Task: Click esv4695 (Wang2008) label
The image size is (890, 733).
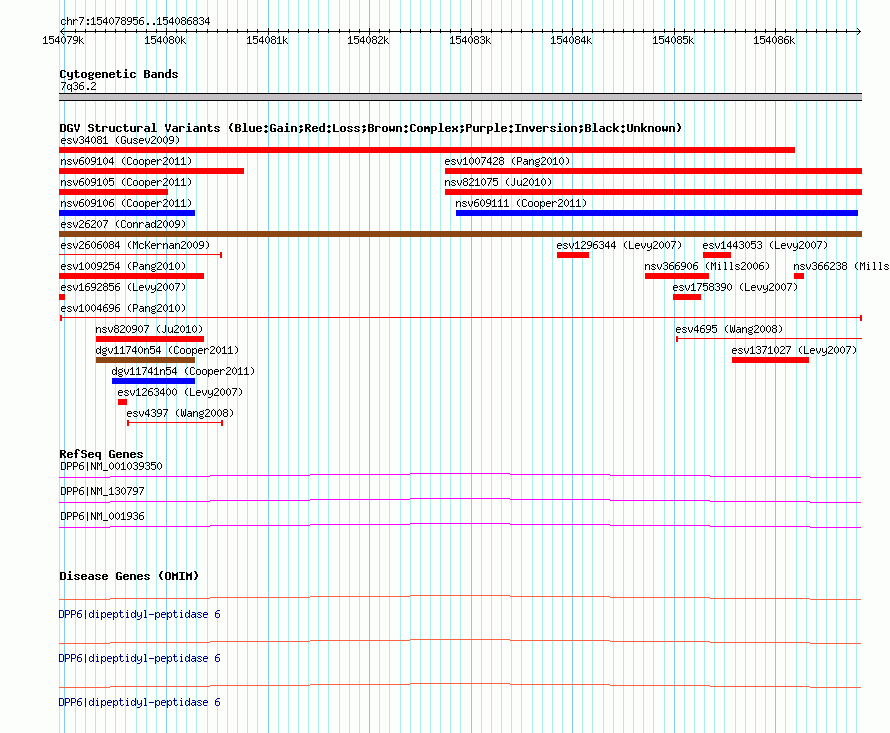Action: pos(729,329)
